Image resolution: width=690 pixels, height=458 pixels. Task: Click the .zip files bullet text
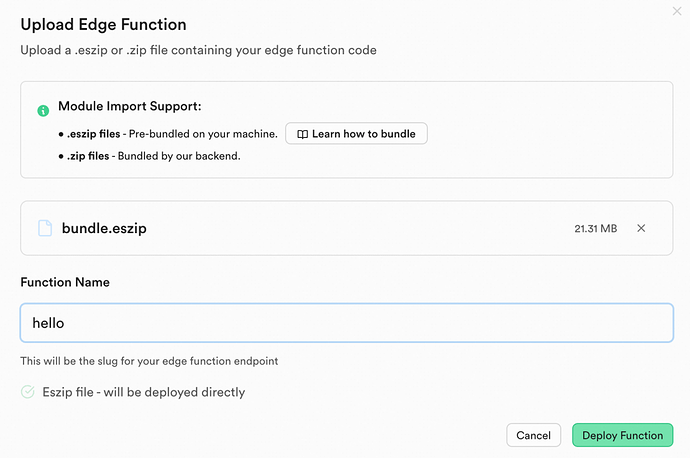tap(154, 155)
